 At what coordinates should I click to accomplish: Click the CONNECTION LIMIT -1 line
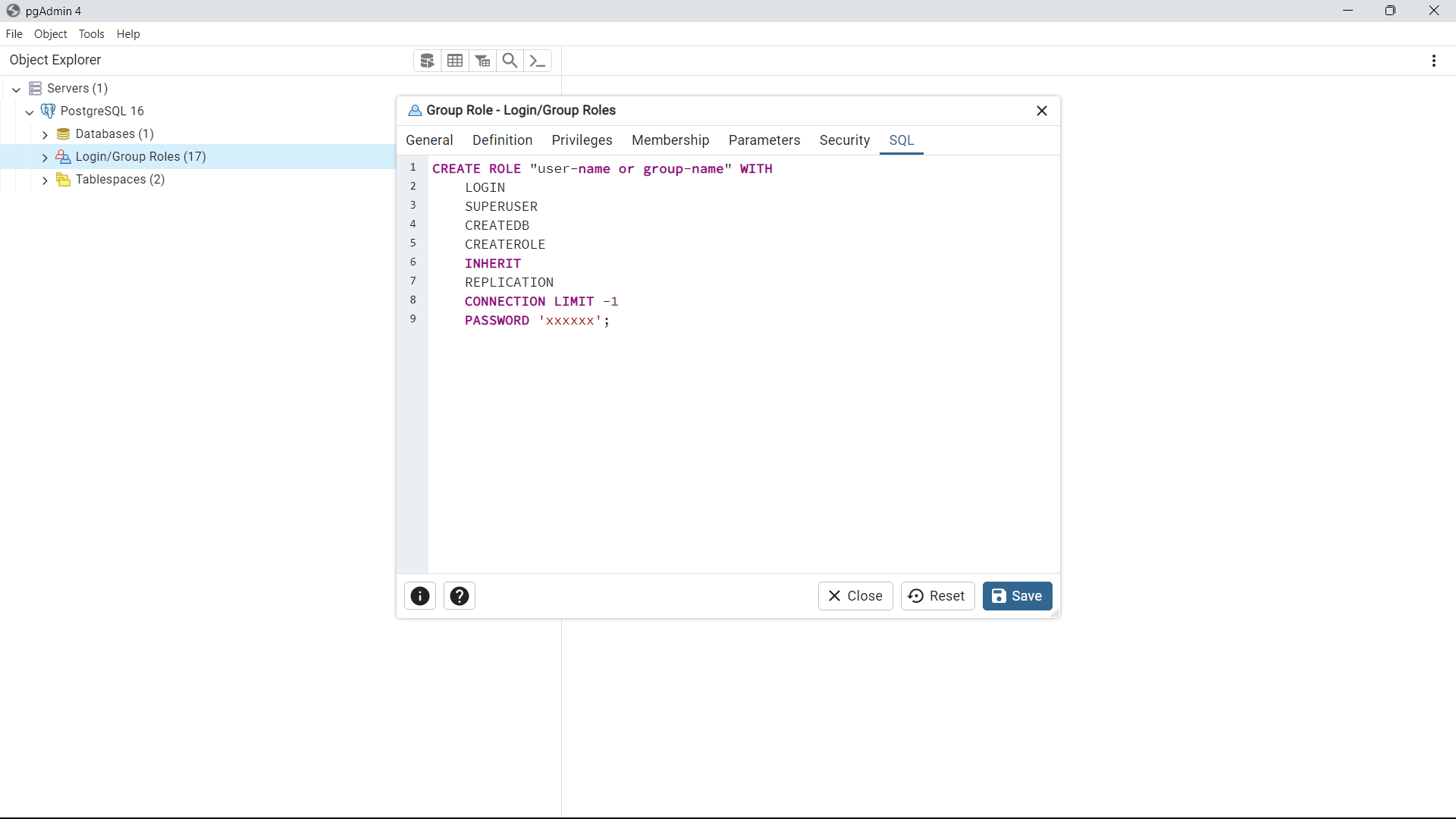(x=541, y=301)
